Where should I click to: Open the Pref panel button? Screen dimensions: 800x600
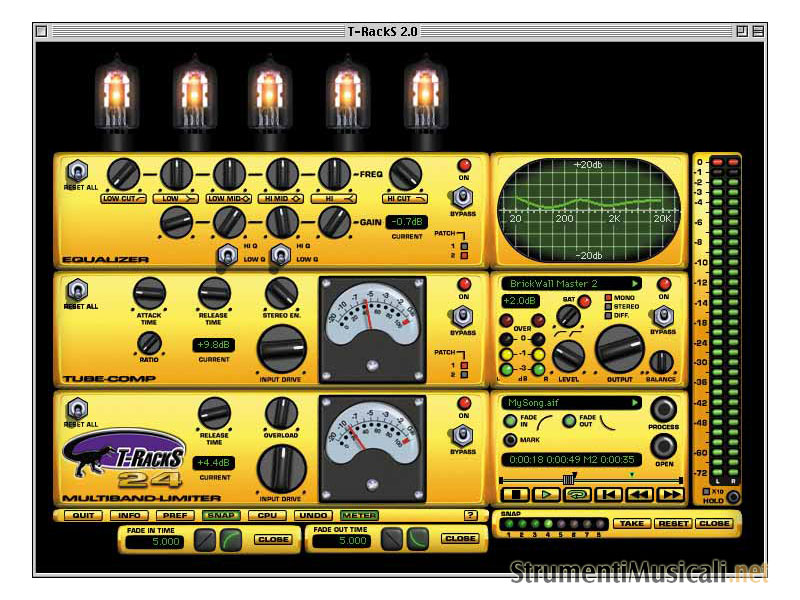tap(174, 516)
